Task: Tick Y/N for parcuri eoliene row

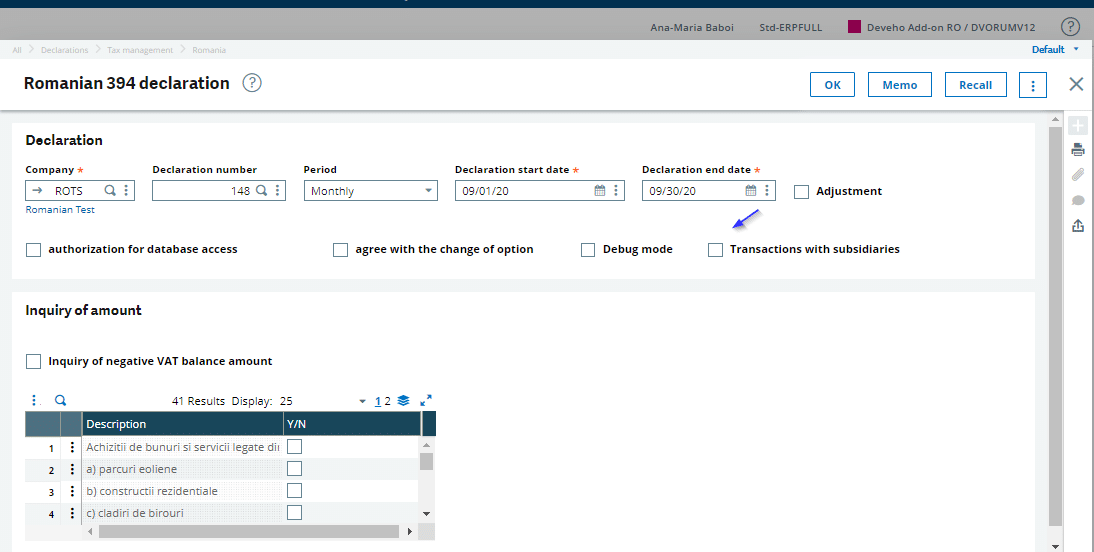Action: pyautogui.click(x=294, y=468)
